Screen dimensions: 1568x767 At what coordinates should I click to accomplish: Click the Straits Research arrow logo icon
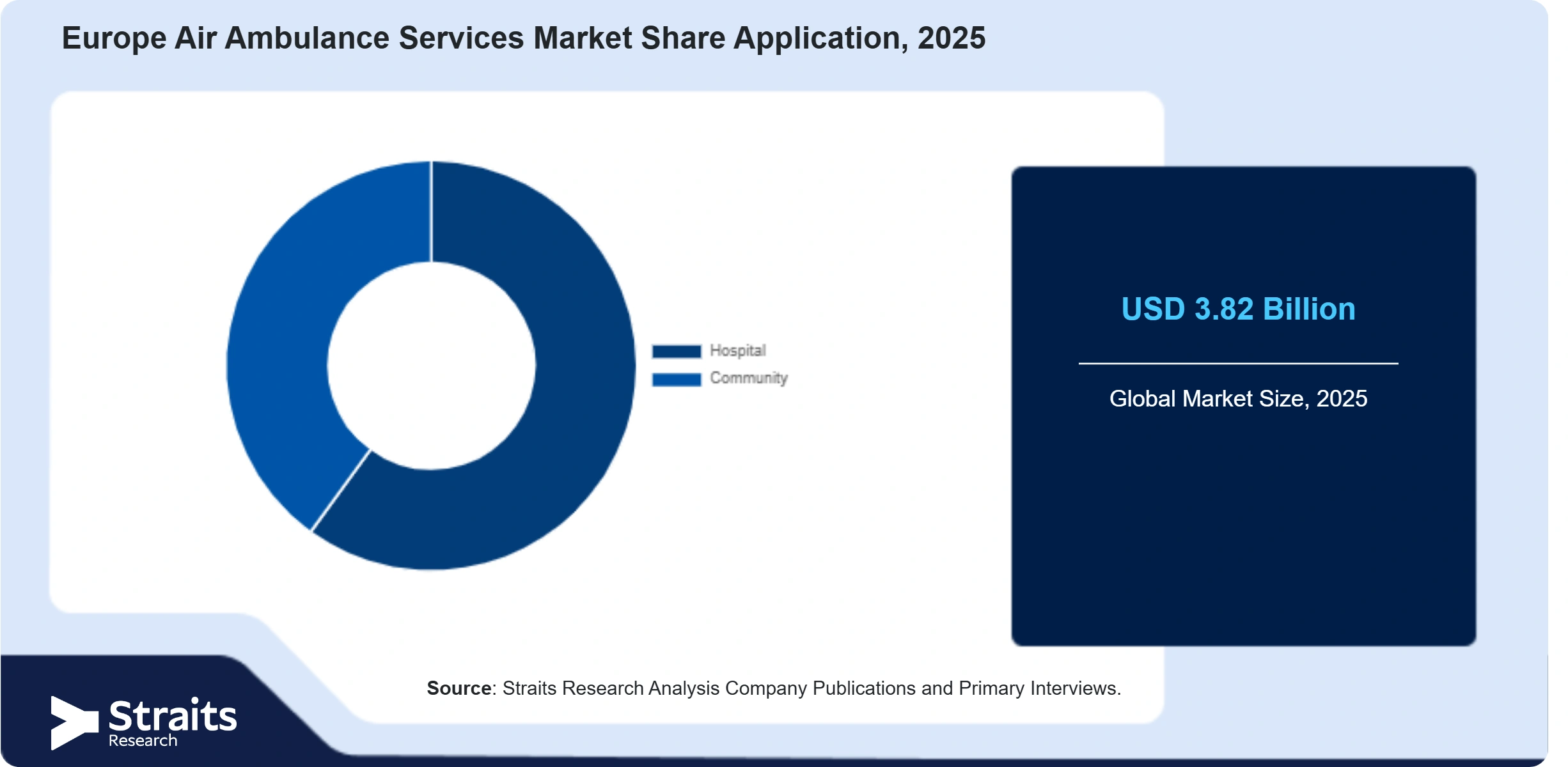(x=74, y=723)
